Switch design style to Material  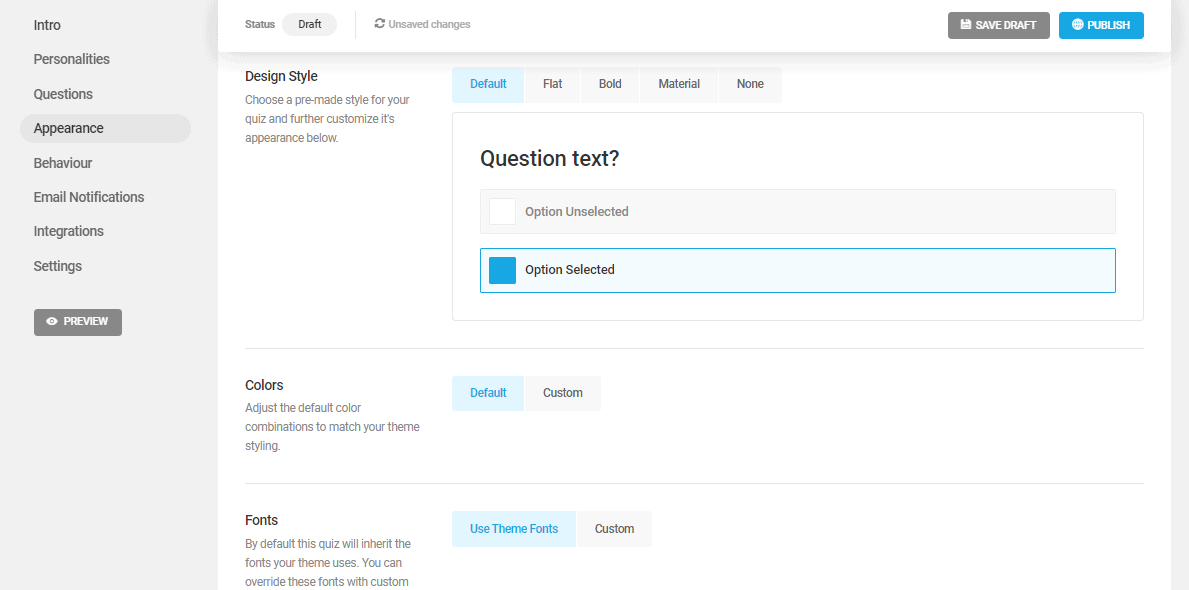[679, 84]
